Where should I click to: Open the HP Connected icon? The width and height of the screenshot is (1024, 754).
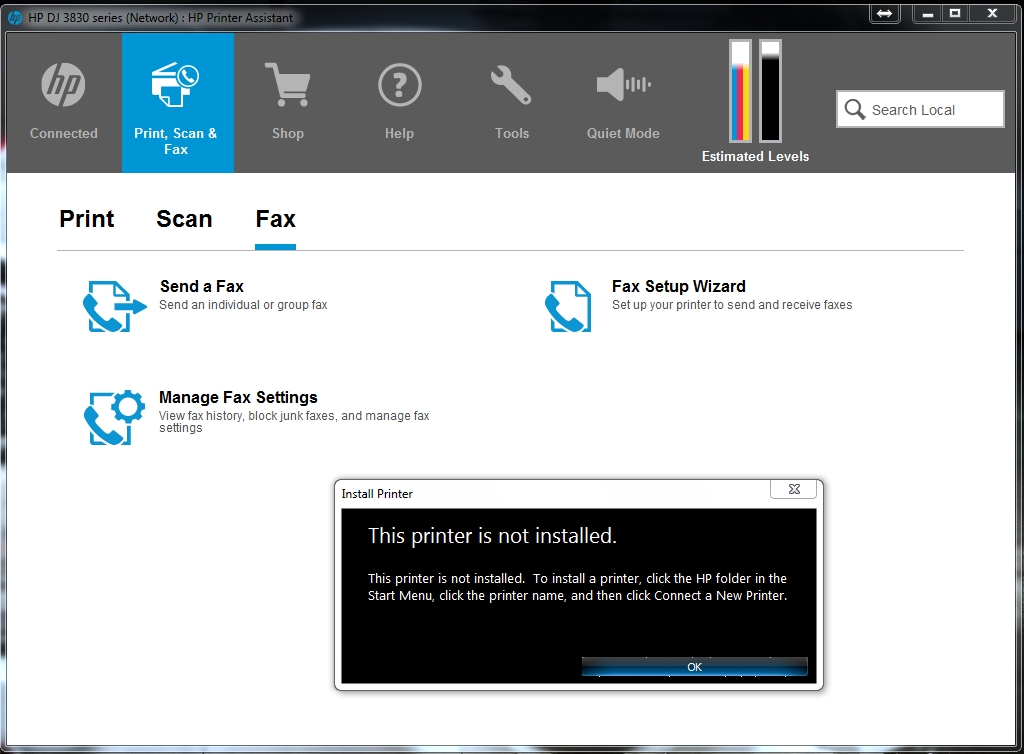(63, 85)
